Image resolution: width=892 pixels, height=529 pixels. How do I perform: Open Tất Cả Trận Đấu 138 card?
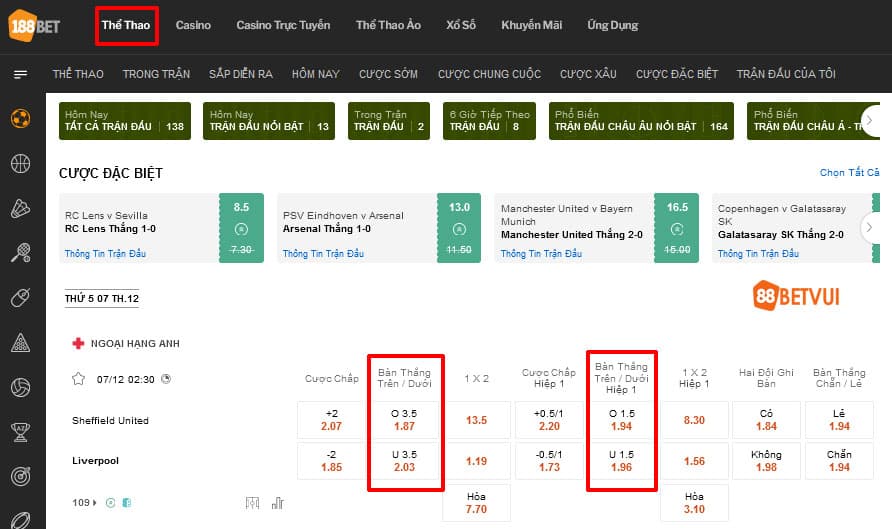(x=125, y=121)
